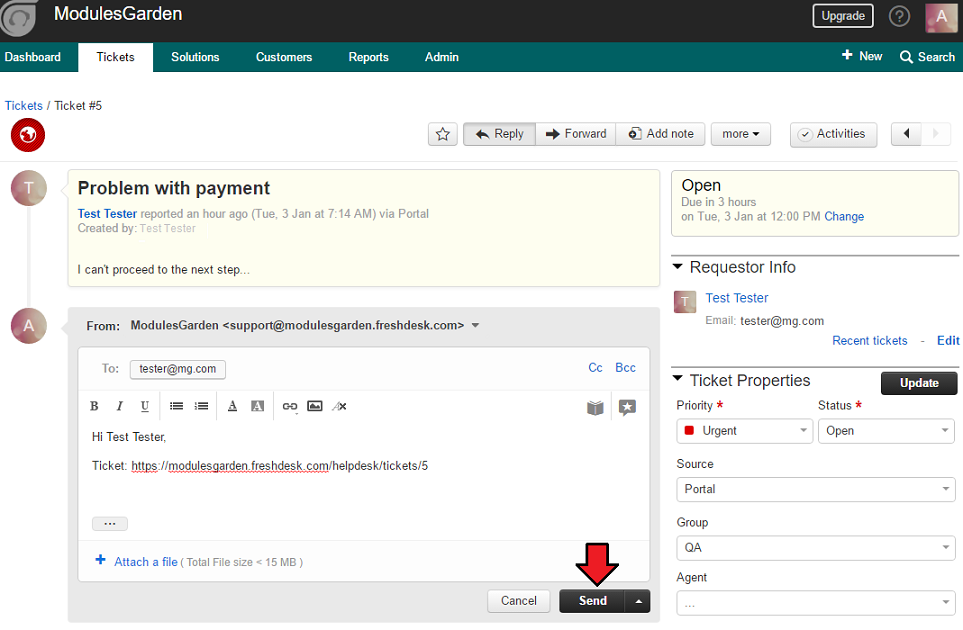Open the user profile avatar menu
Screen dimensions: 963x630
pos(941,17)
